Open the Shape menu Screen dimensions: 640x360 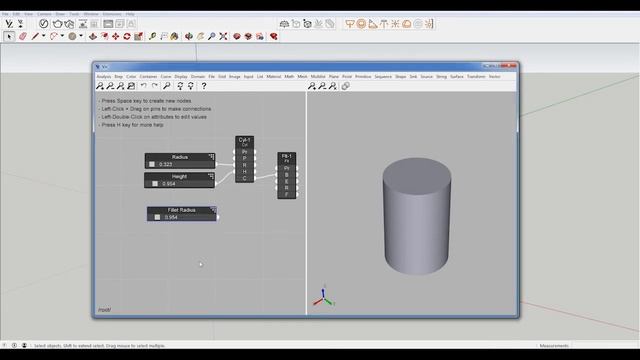400,77
